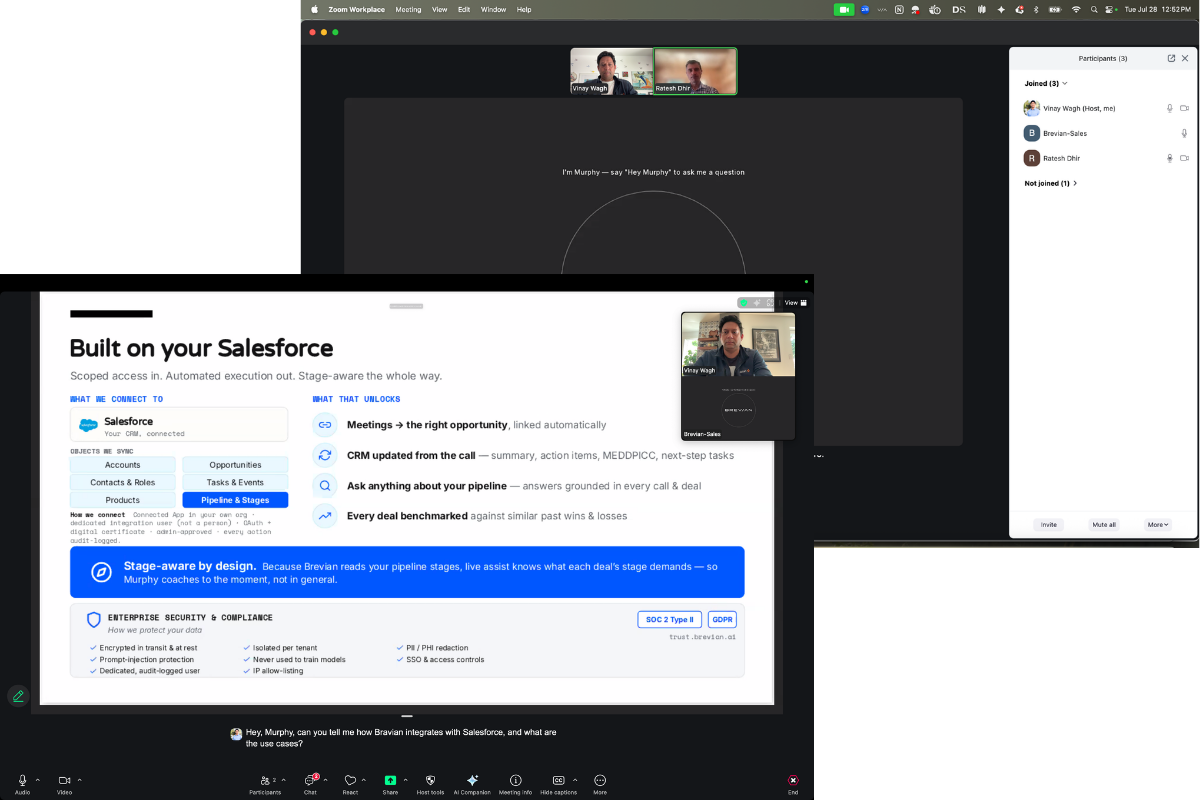
Task: Expand the caret next to Chat
Action: (325, 780)
